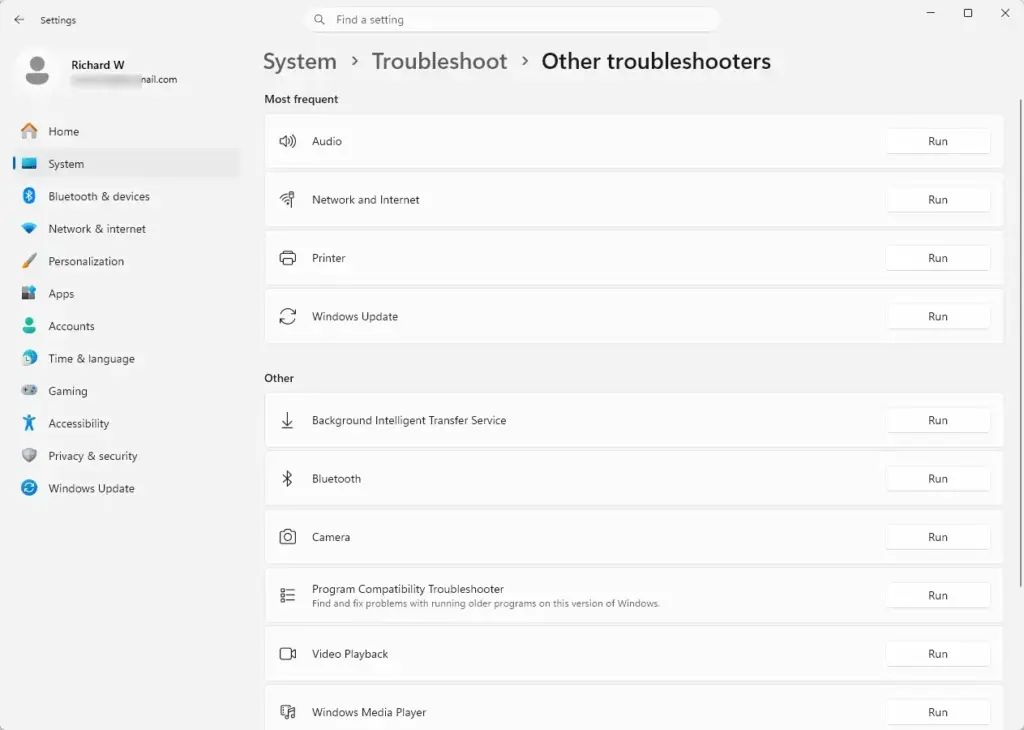The width and height of the screenshot is (1024, 730).
Task: Click the Privacy & security shield icon
Action: 29,456
